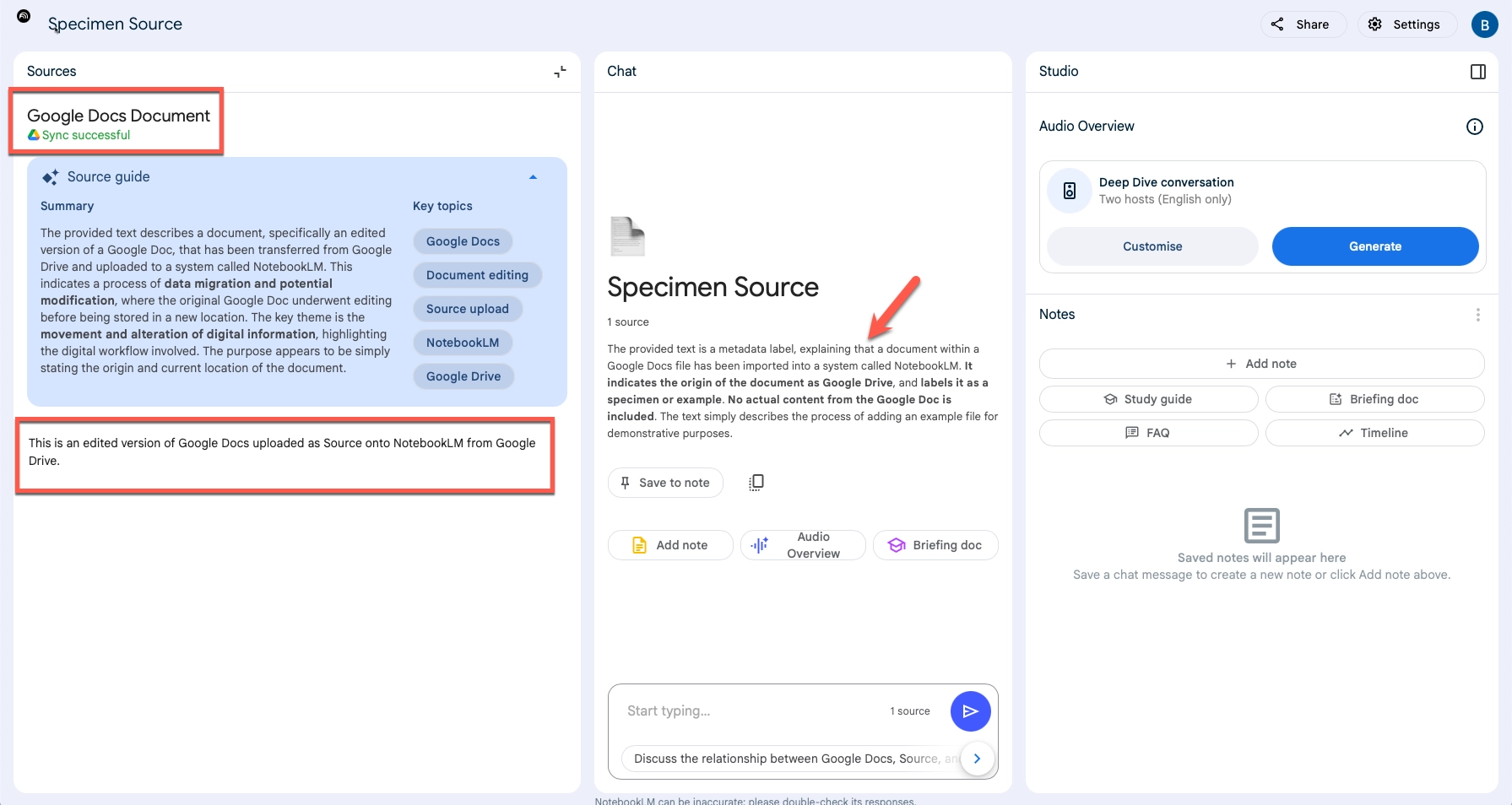Collapse the Sources panel with the shrink icon
This screenshot has height=805, width=1512.
[x=560, y=72]
